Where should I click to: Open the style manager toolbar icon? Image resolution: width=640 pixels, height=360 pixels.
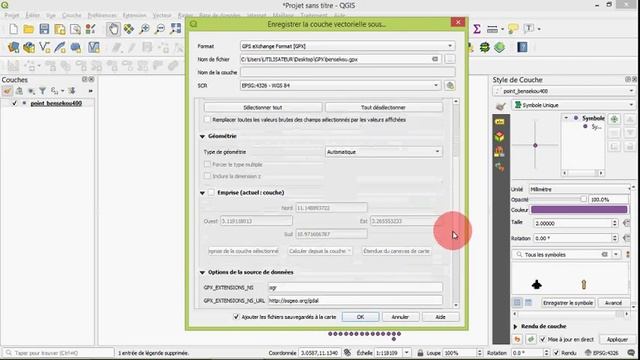tap(91, 29)
